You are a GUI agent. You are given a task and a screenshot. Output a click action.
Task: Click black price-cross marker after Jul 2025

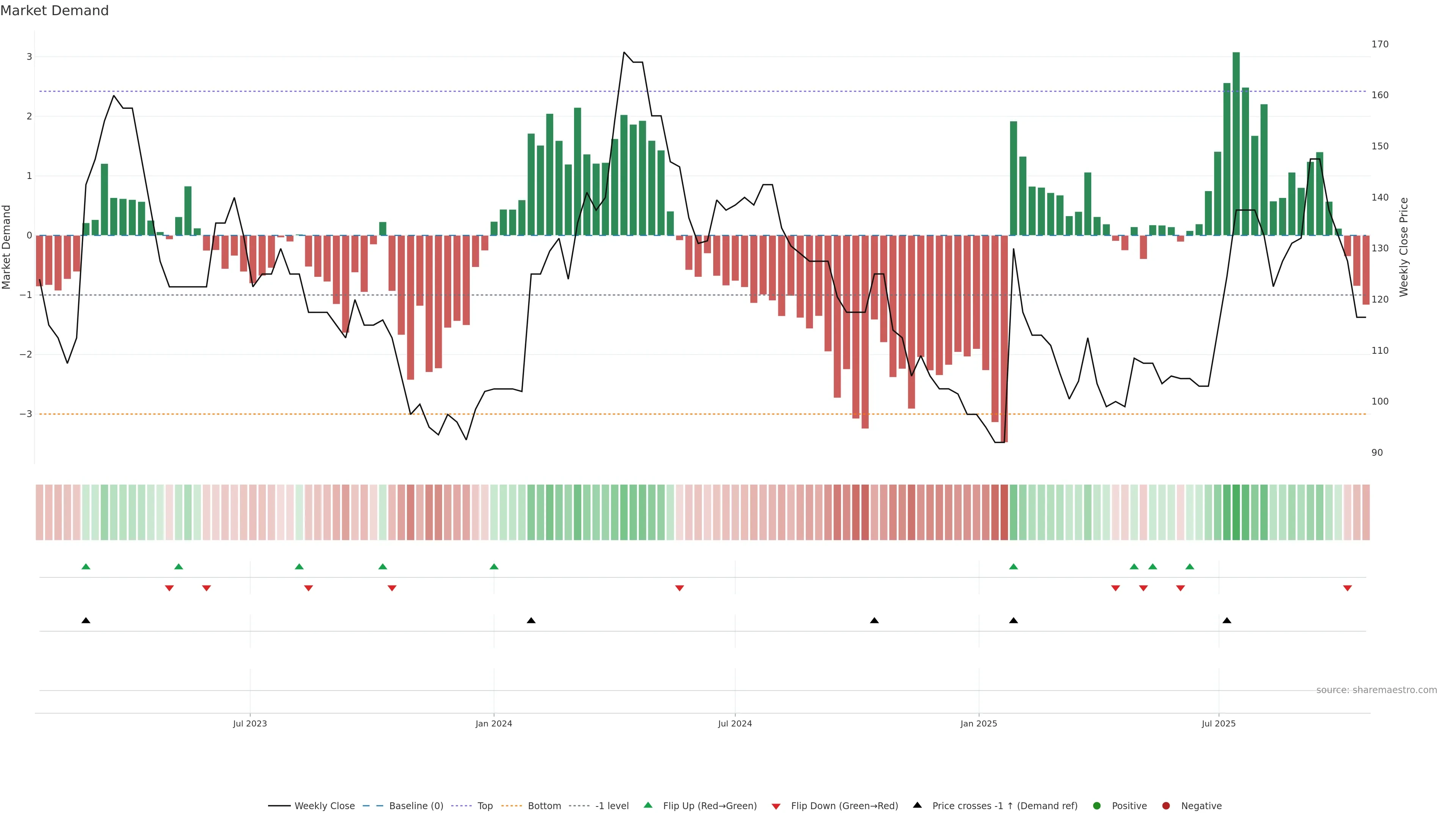click(1227, 621)
